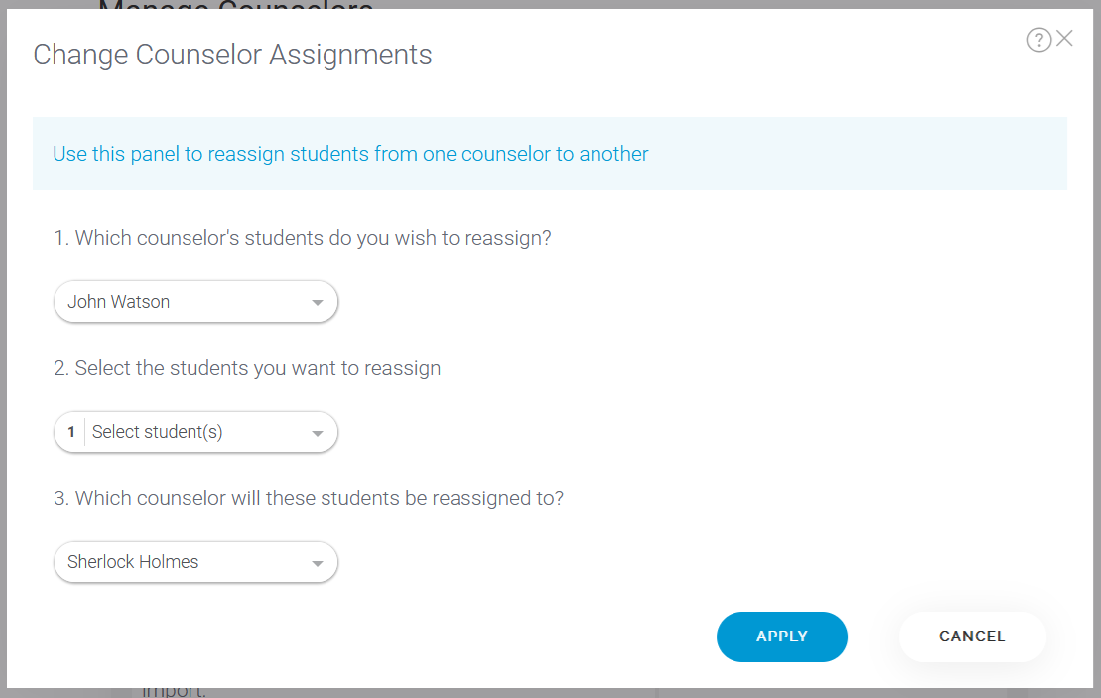Click the background import text below dialog

click(x=174, y=692)
